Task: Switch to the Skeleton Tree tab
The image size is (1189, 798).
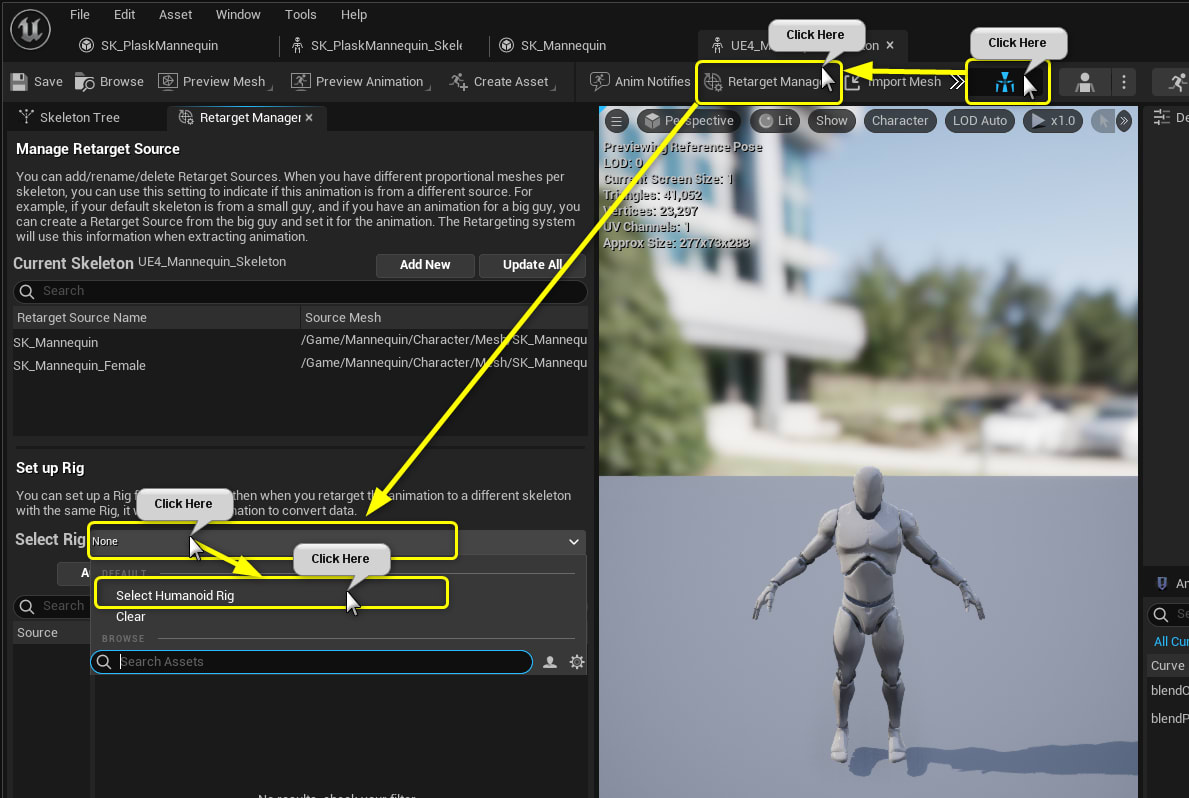Action: [70, 118]
